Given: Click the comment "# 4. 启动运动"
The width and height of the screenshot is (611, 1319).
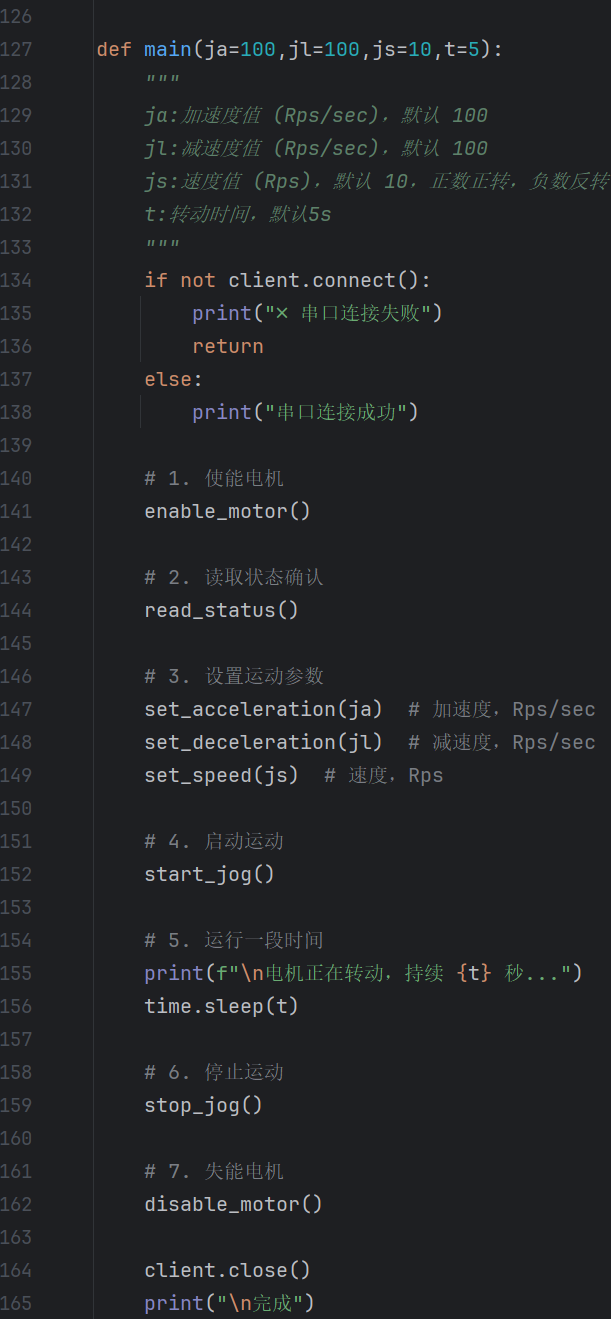Looking at the screenshot, I should [x=214, y=841].
